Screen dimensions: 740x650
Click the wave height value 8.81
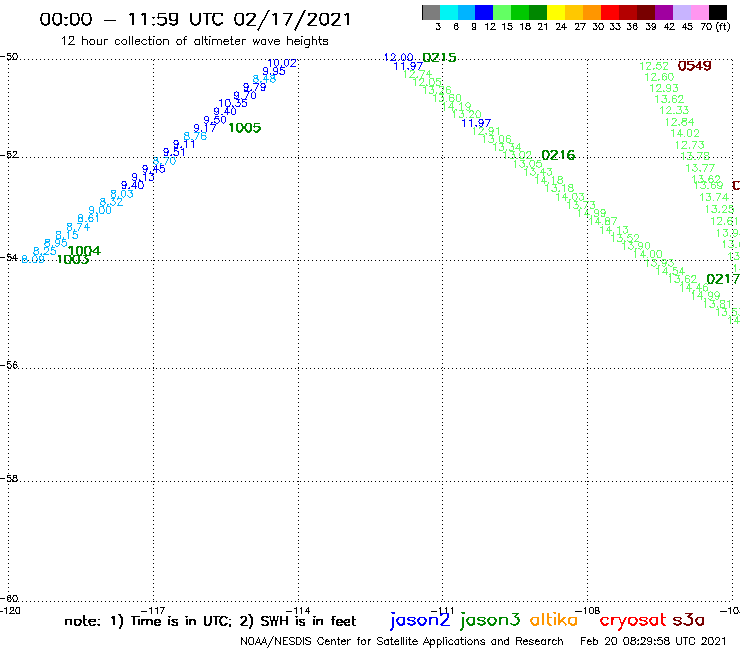(x=88, y=218)
